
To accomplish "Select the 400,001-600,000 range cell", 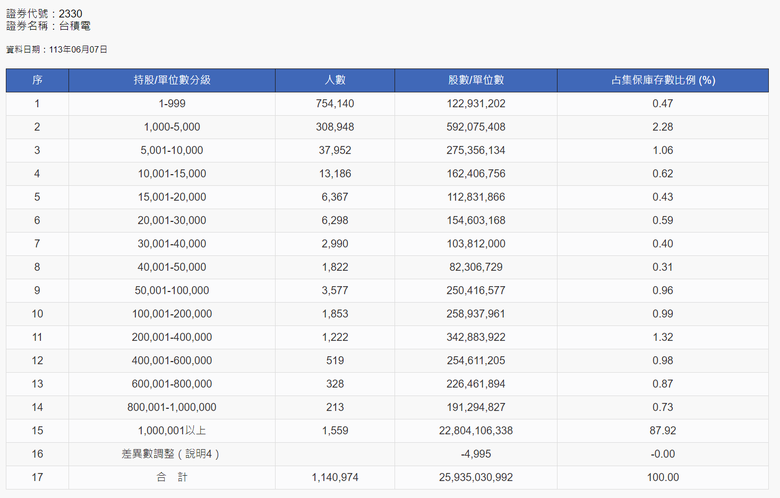I will tap(172, 360).
